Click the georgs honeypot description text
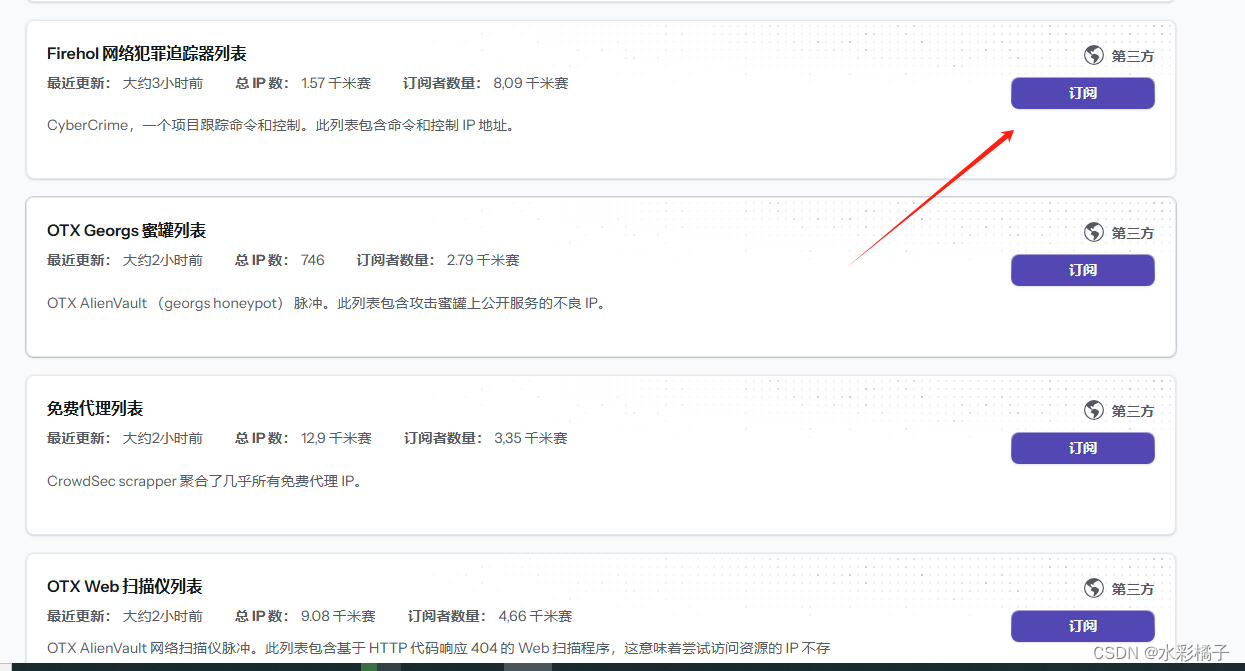This screenshot has width=1245, height=671. pos(327,303)
